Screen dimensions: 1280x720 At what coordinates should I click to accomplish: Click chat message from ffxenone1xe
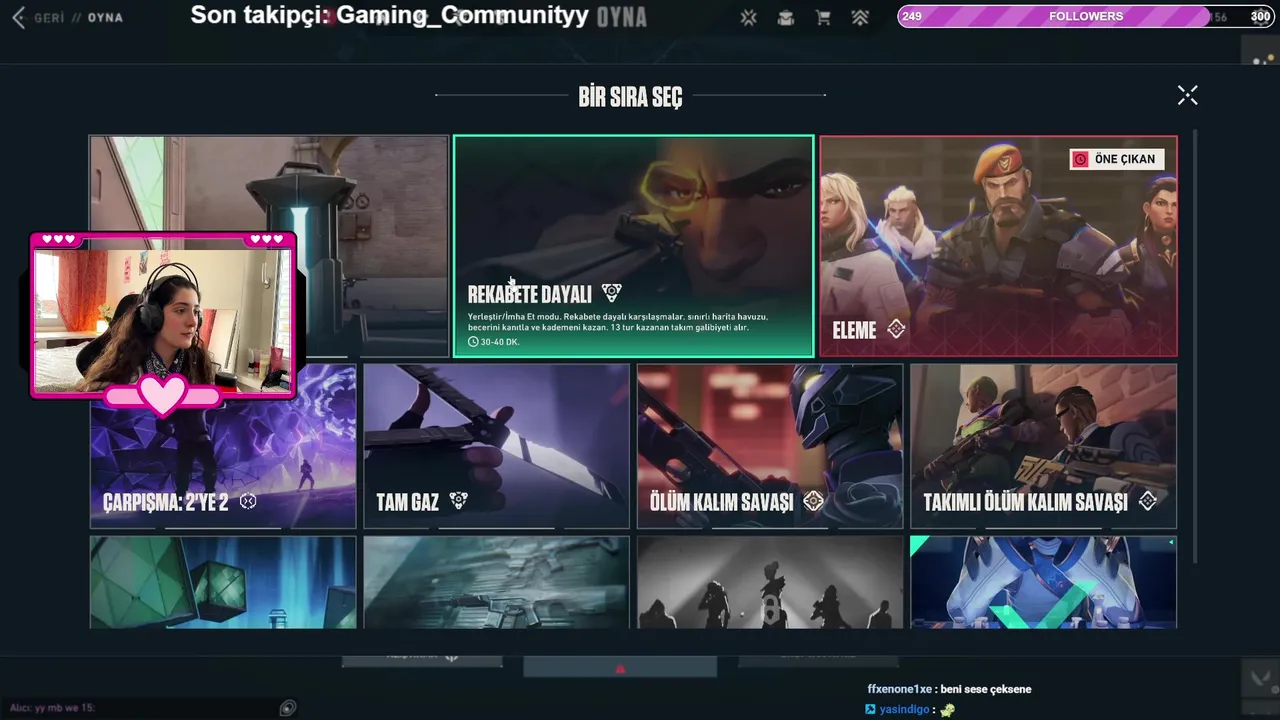(x=949, y=689)
